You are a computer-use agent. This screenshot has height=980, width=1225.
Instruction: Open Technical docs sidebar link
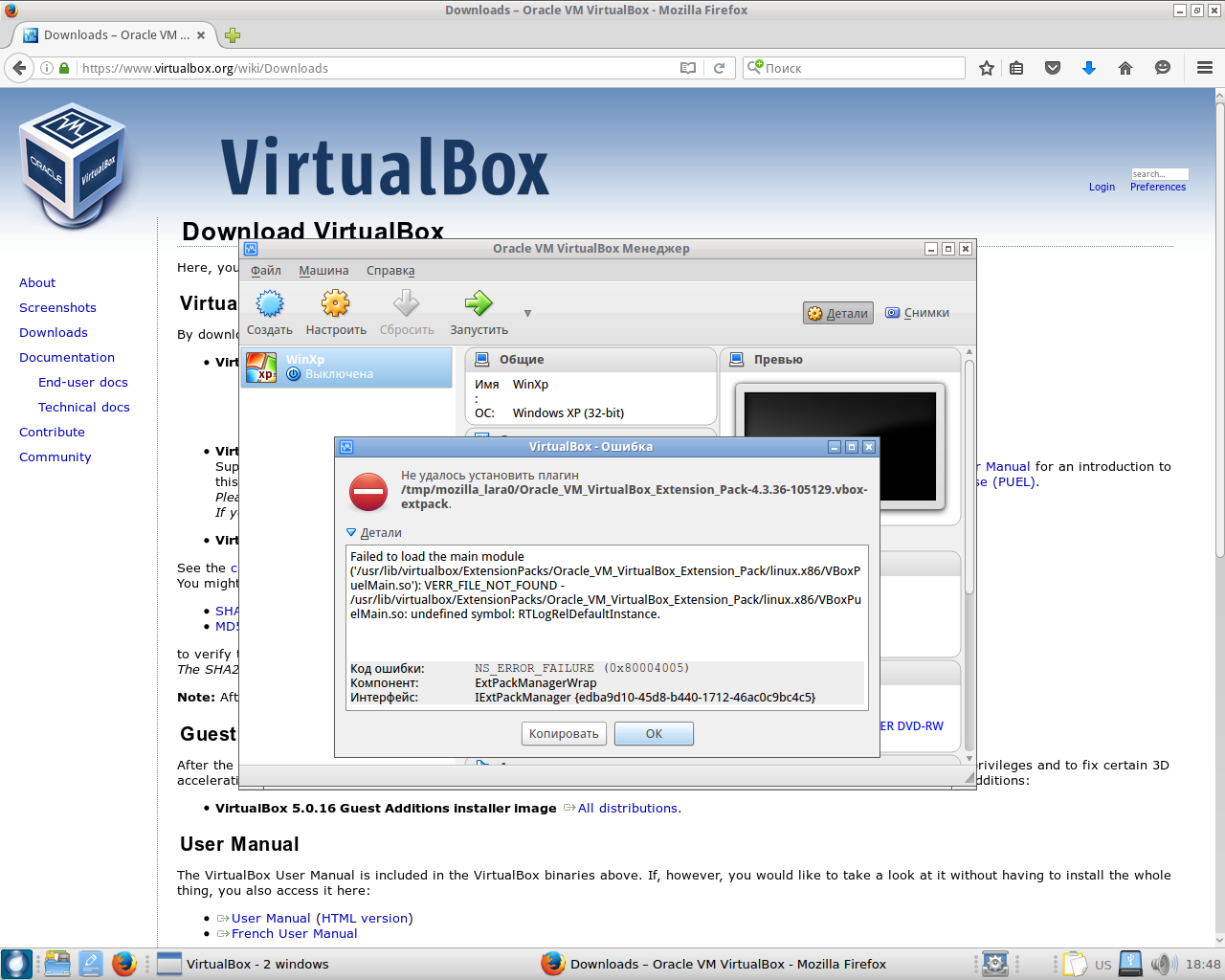point(84,408)
